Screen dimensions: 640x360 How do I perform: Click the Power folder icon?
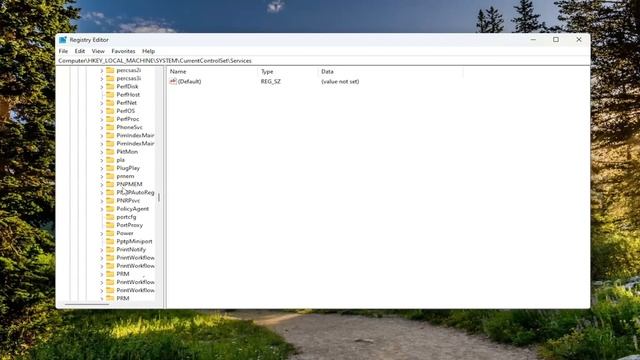tap(110, 233)
